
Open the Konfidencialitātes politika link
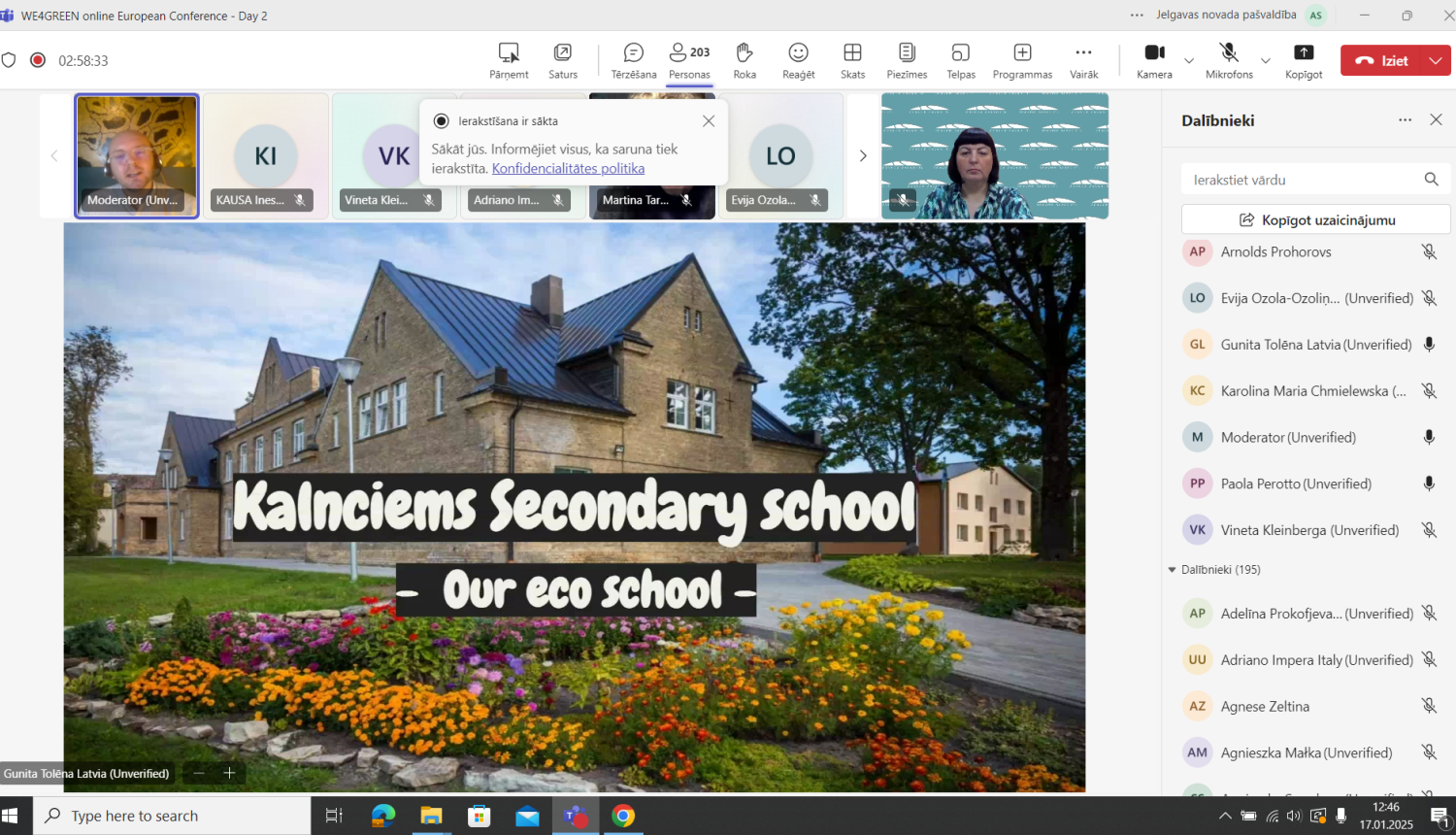(568, 169)
